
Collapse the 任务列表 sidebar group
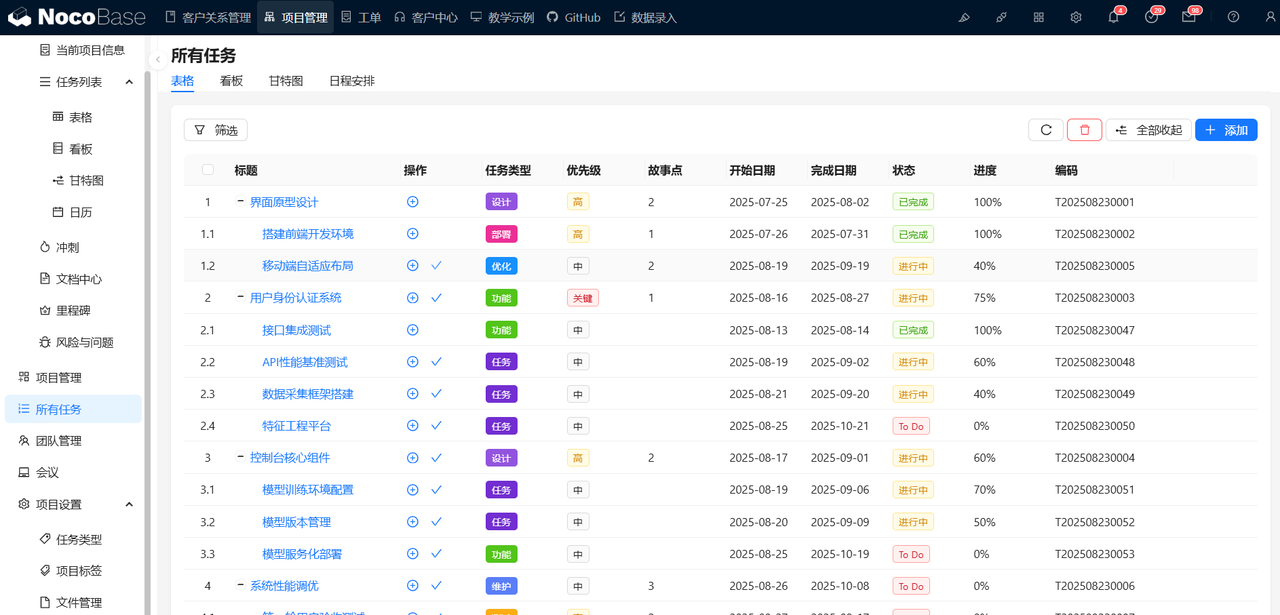pyautogui.click(x=129, y=82)
